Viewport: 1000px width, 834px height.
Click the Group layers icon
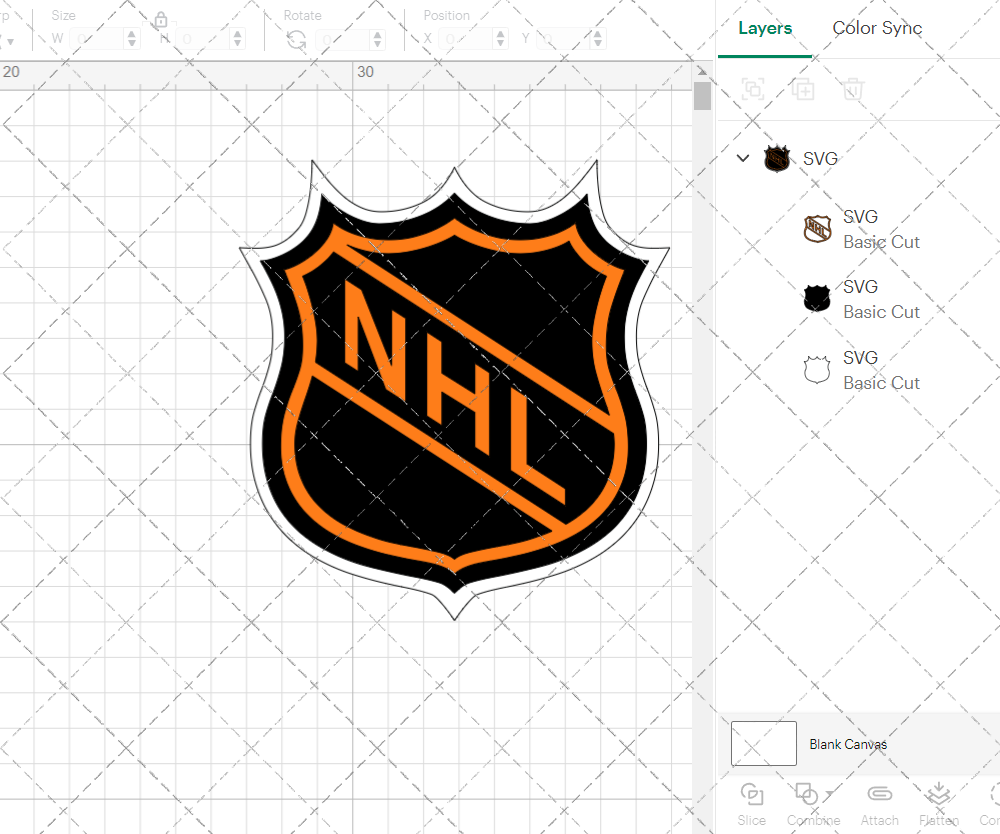[753, 90]
